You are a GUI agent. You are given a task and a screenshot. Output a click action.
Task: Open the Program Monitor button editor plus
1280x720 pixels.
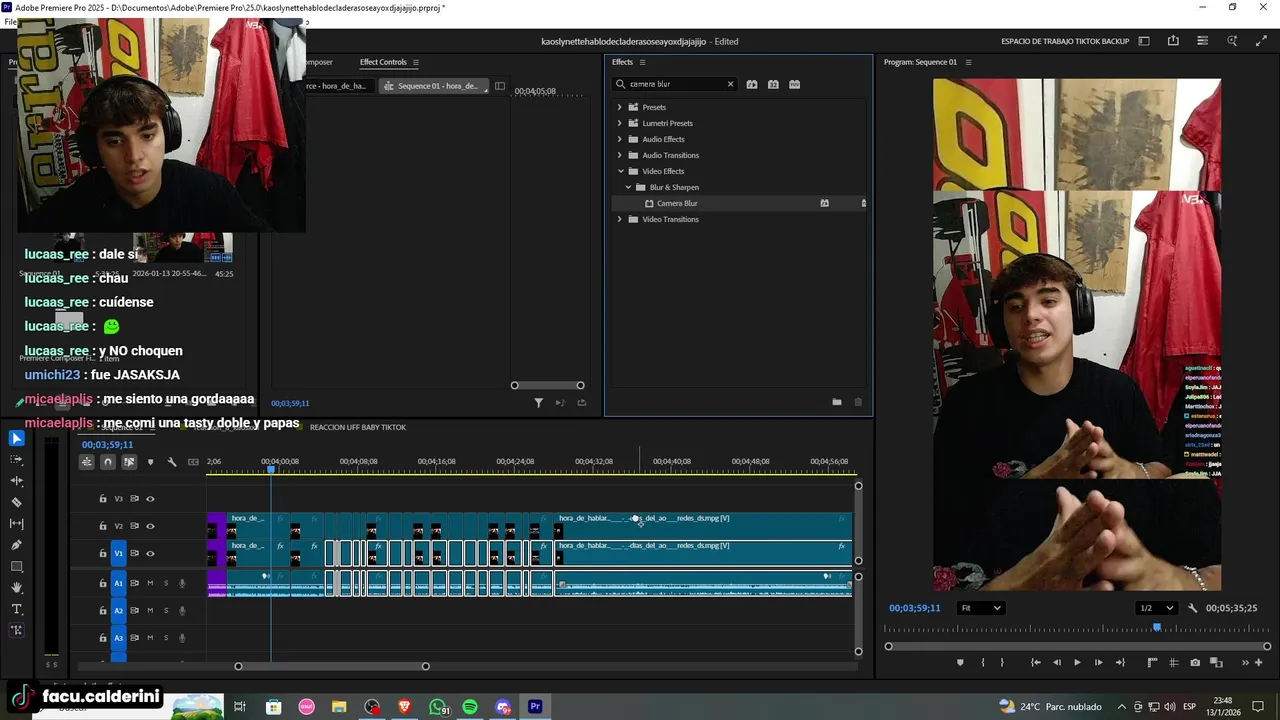pyautogui.click(x=1259, y=662)
